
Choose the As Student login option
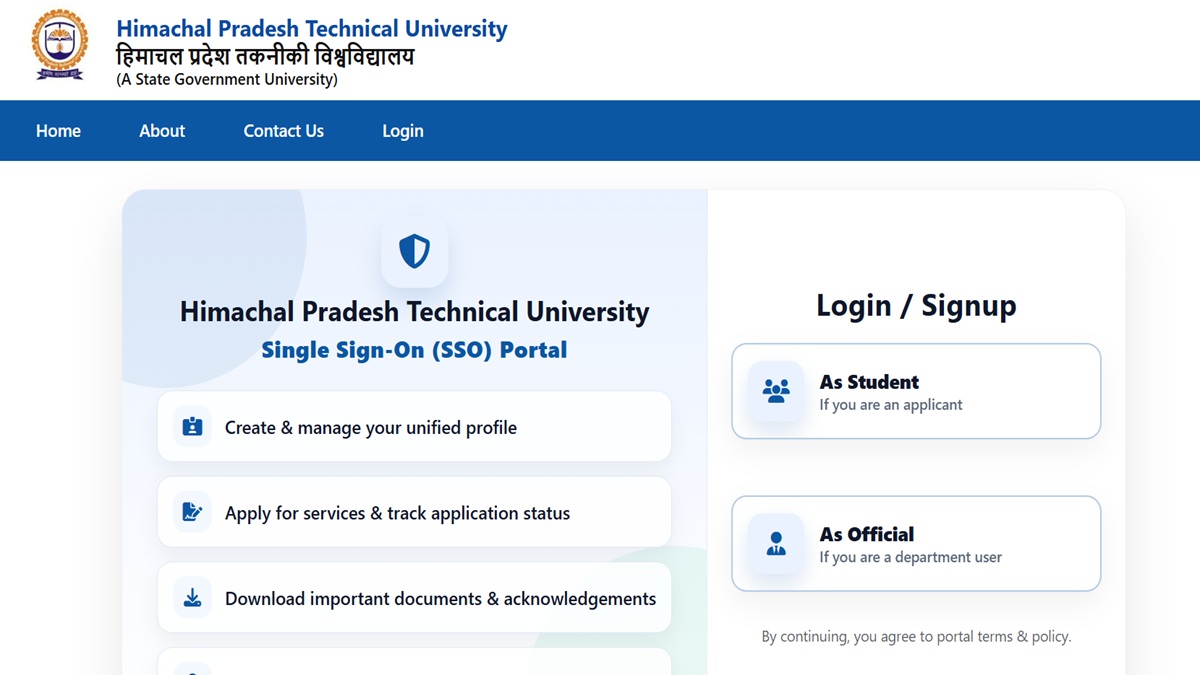[915, 391]
